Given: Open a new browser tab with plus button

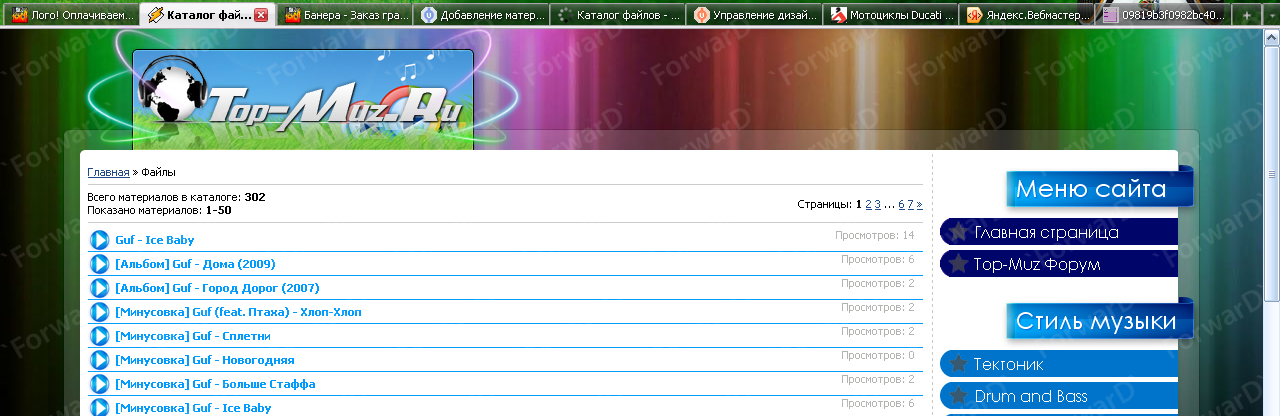Looking at the screenshot, I should click(1246, 15).
